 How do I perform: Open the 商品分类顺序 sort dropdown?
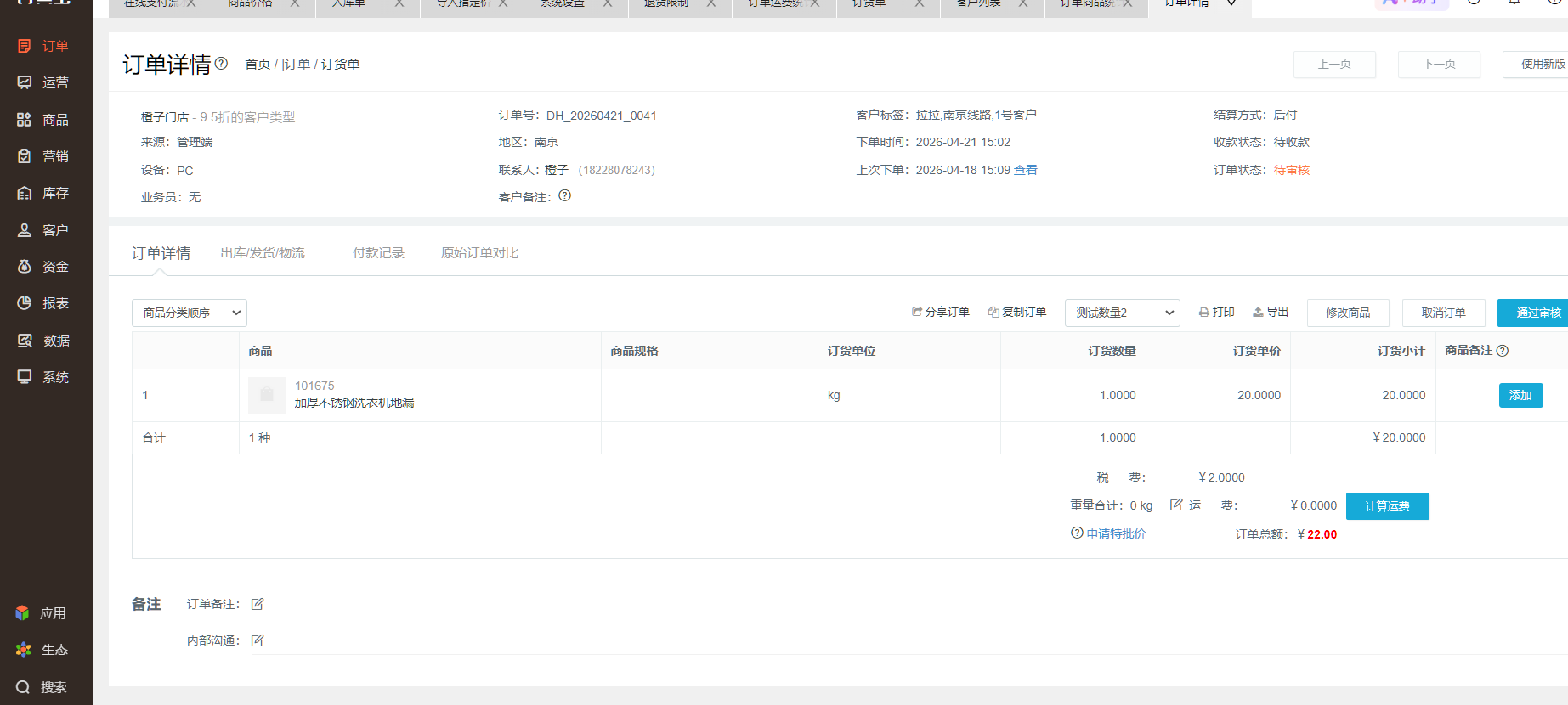point(190,313)
